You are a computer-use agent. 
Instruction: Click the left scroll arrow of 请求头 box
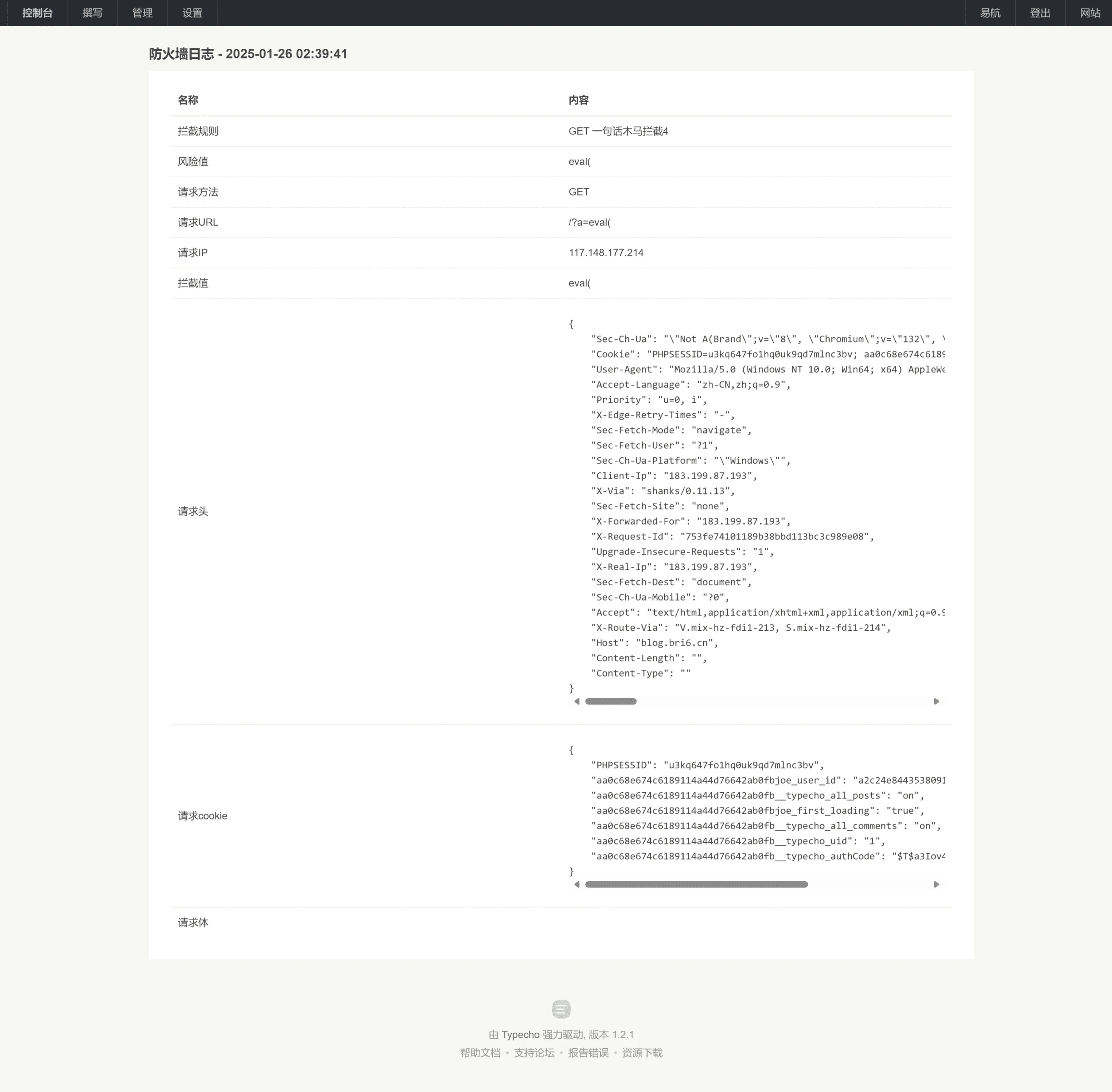(x=577, y=701)
